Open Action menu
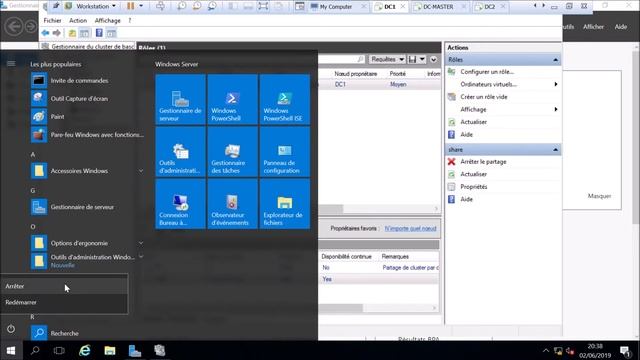This screenshot has height=360, width=640. [78, 20]
